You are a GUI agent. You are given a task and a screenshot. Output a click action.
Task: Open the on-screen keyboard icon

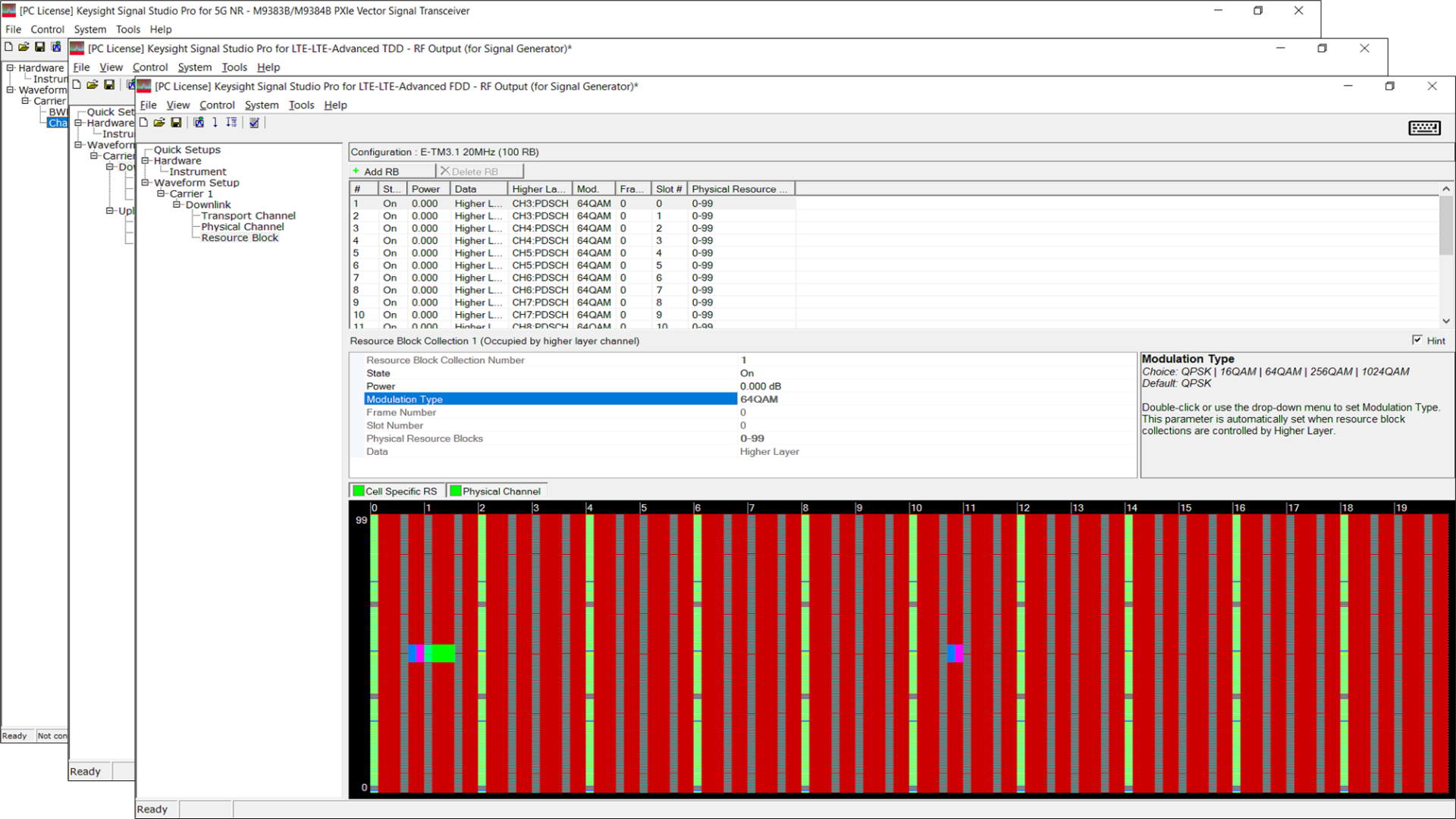point(1424,128)
